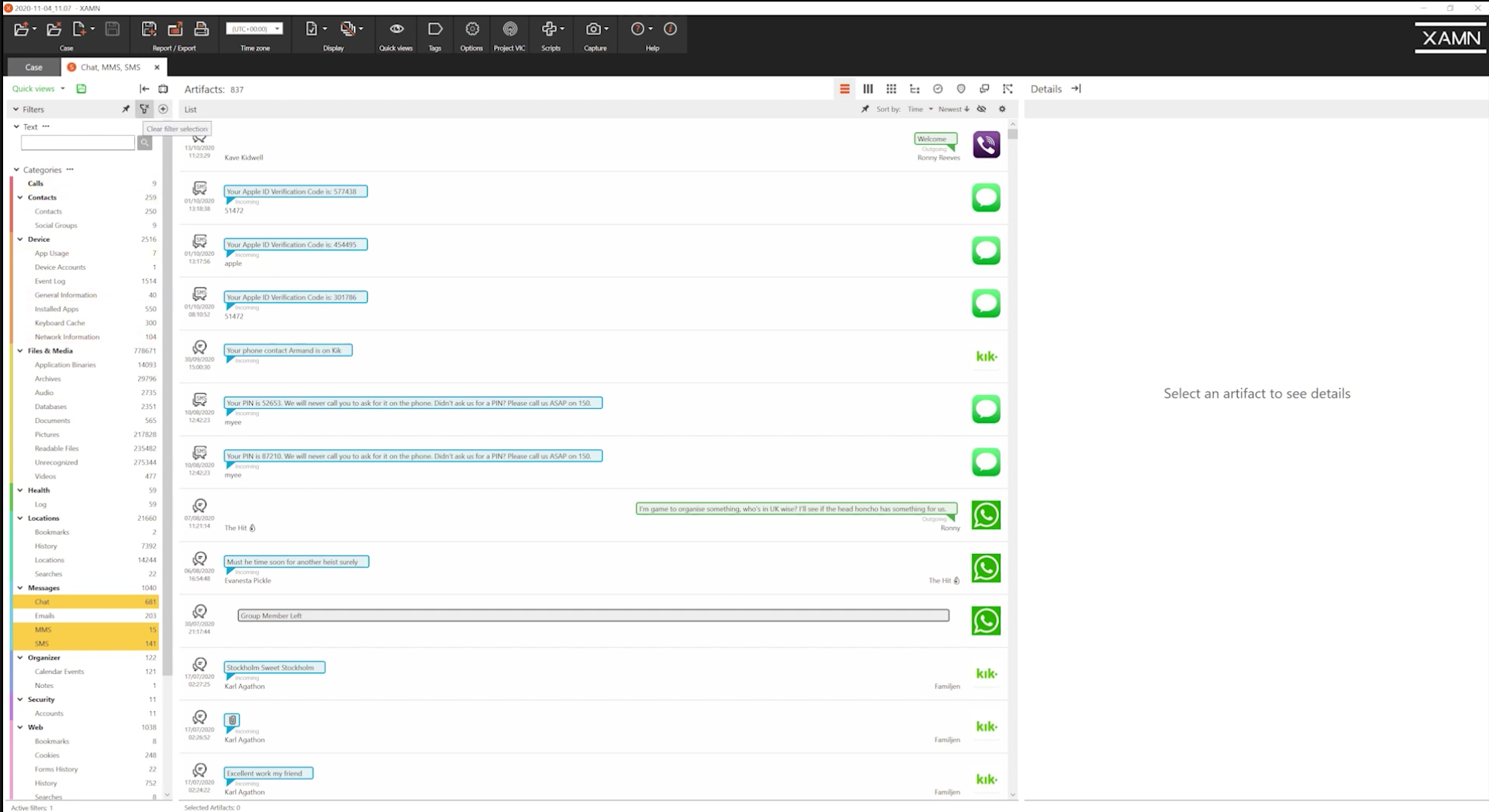Expand the Time zone dropdown
Viewport: 1489px width, 812px height.
coord(276,29)
